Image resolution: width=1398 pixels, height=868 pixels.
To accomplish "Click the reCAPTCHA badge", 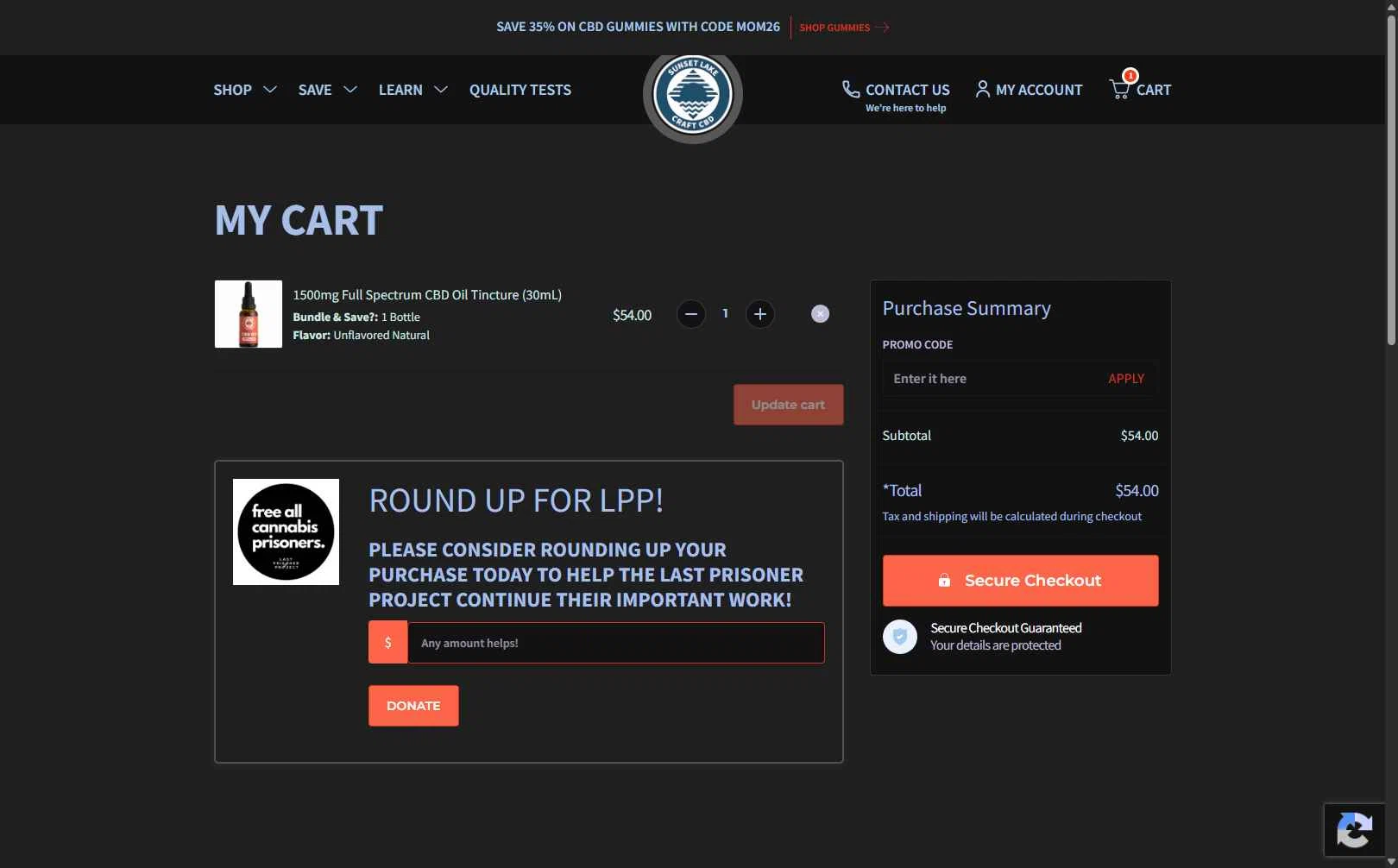I will 1355,830.
